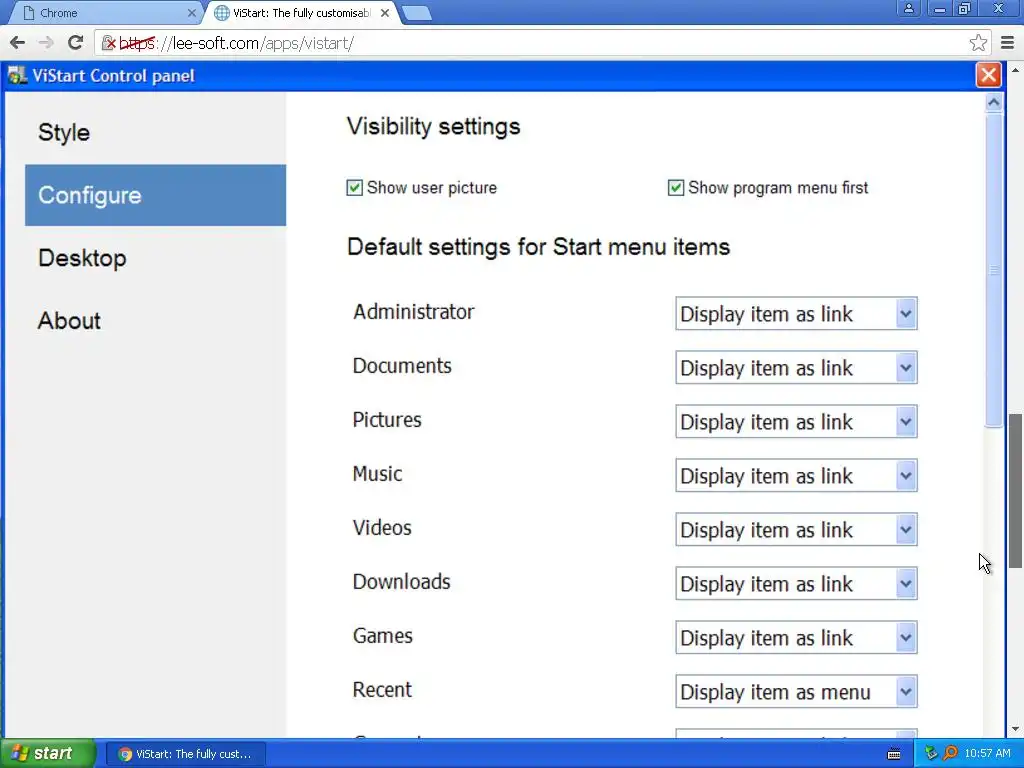
Task: Open the Videos display dropdown
Action: 796,530
